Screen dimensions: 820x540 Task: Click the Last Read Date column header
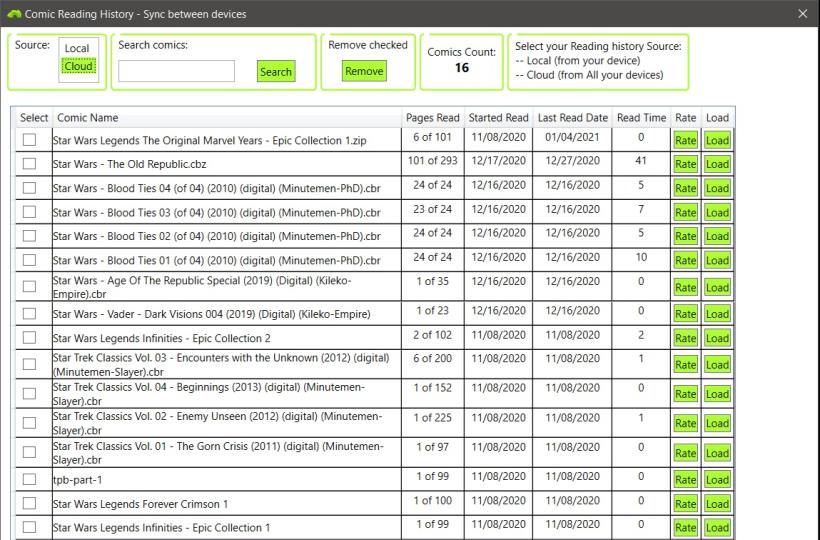click(x=573, y=118)
